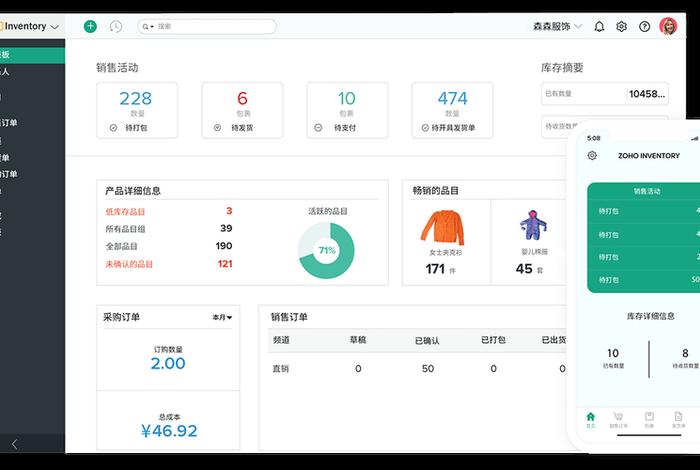Tap the 8 待收货数量 value in mobile app
Image resolution: width=700 pixels, height=470 pixels.
click(x=685, y=354)
